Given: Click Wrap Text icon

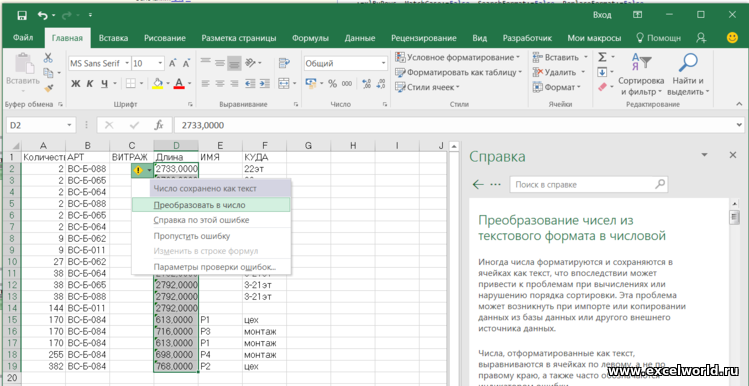Looking at the screenshot, I should pyautogui.click(x=284, y=63).
